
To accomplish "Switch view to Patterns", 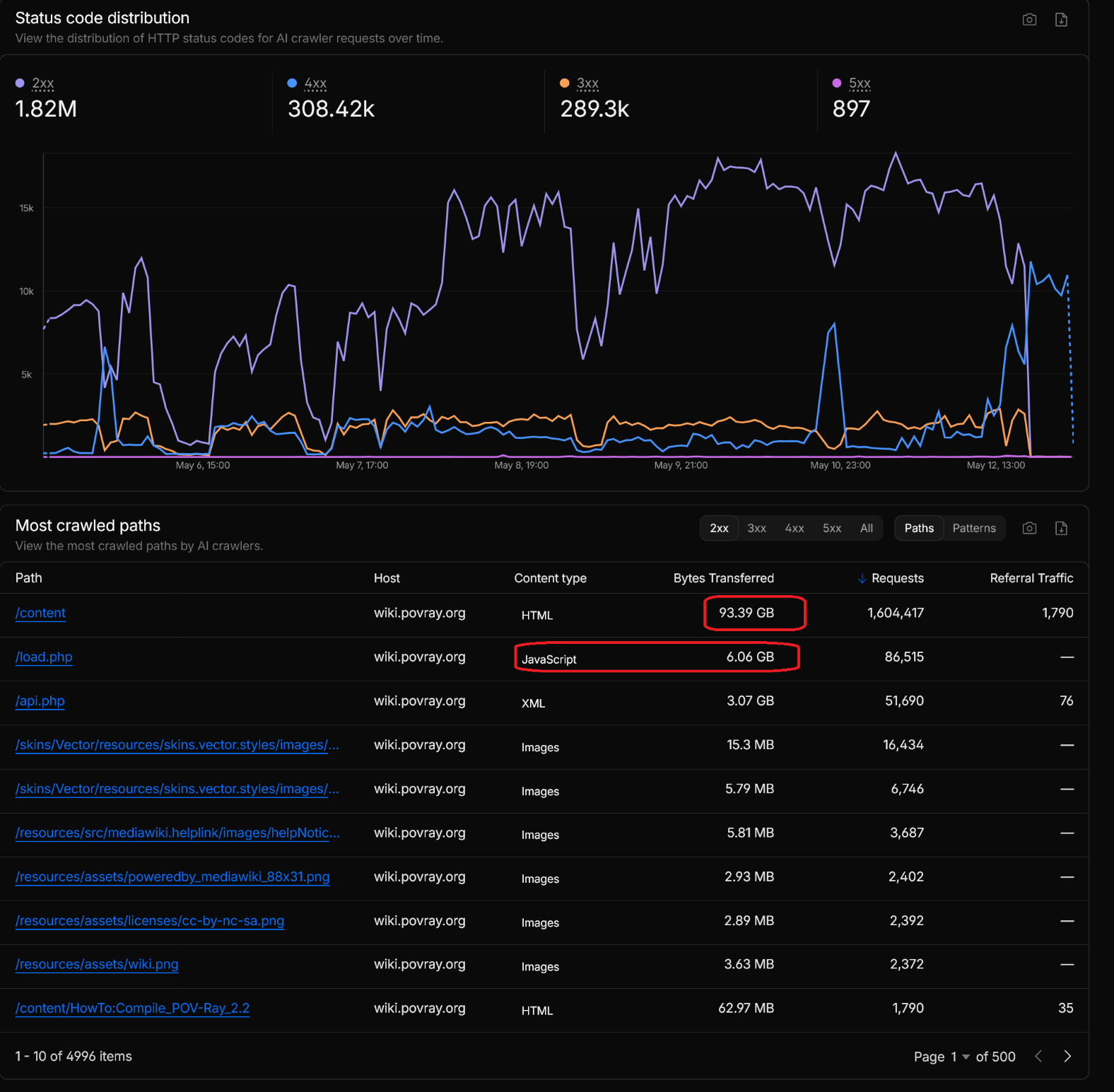I will [x=974, y=528].
